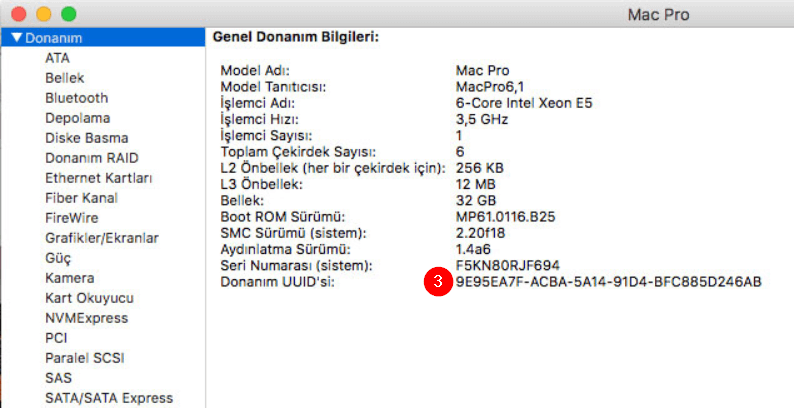Click the Toplam Çekirdek Sayısı label
Screen dimensions: 794x408
(x=298, y=152)
